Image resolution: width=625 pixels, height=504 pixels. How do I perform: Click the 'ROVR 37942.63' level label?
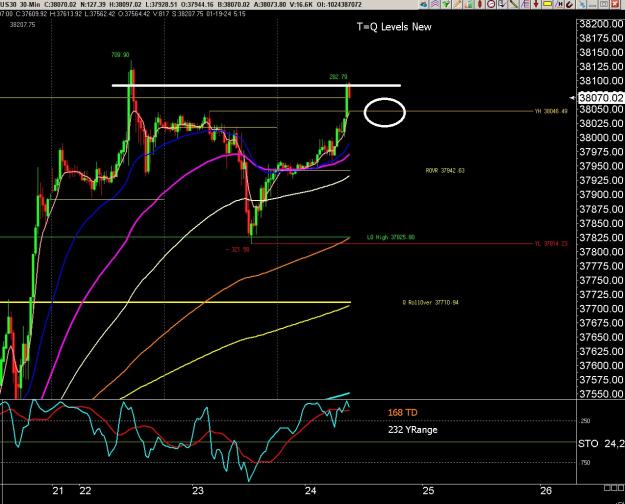tap(445, 170)
